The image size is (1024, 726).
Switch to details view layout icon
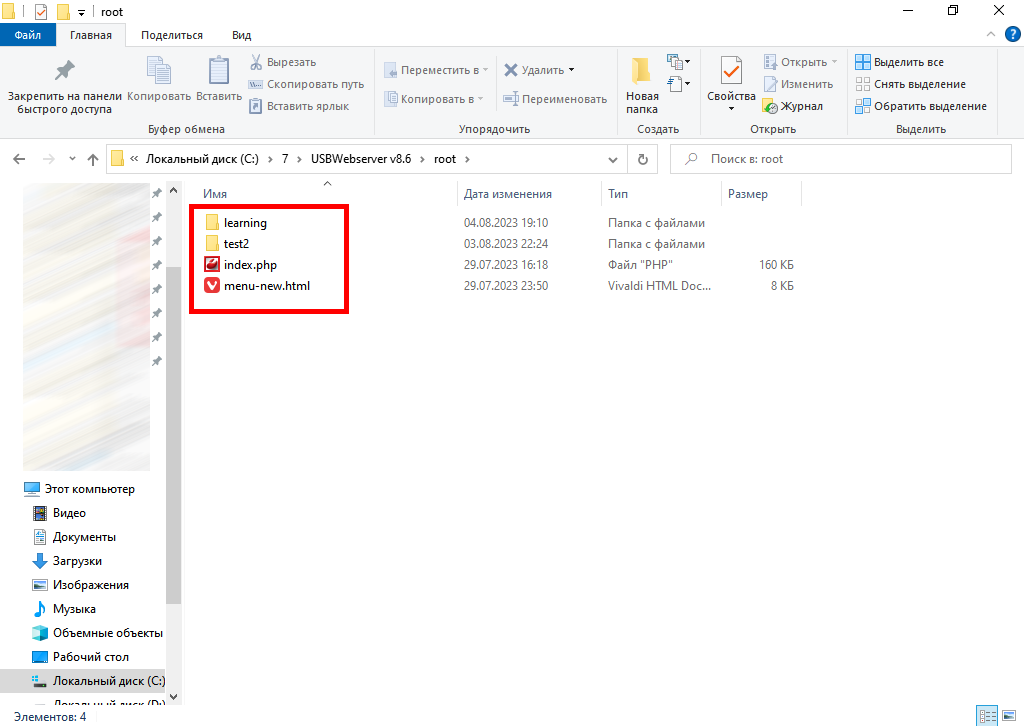(x=987, y=716)
